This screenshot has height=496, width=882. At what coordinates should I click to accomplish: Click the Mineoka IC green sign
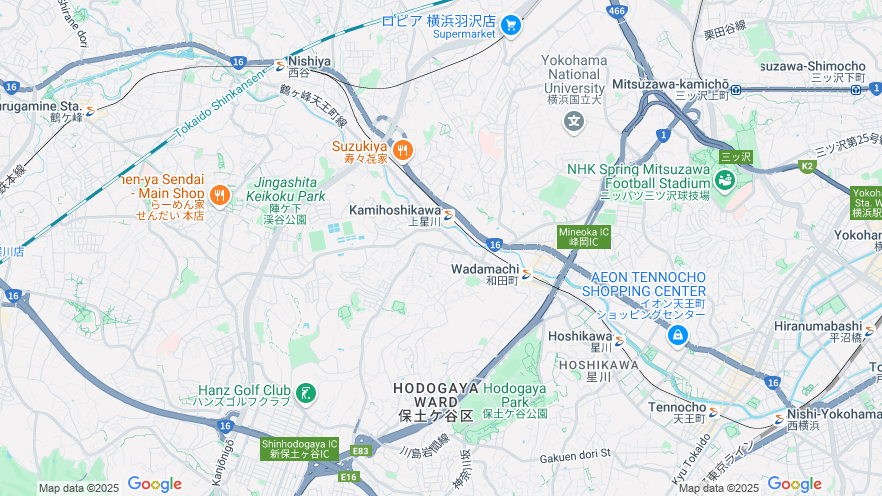[584, 237]
